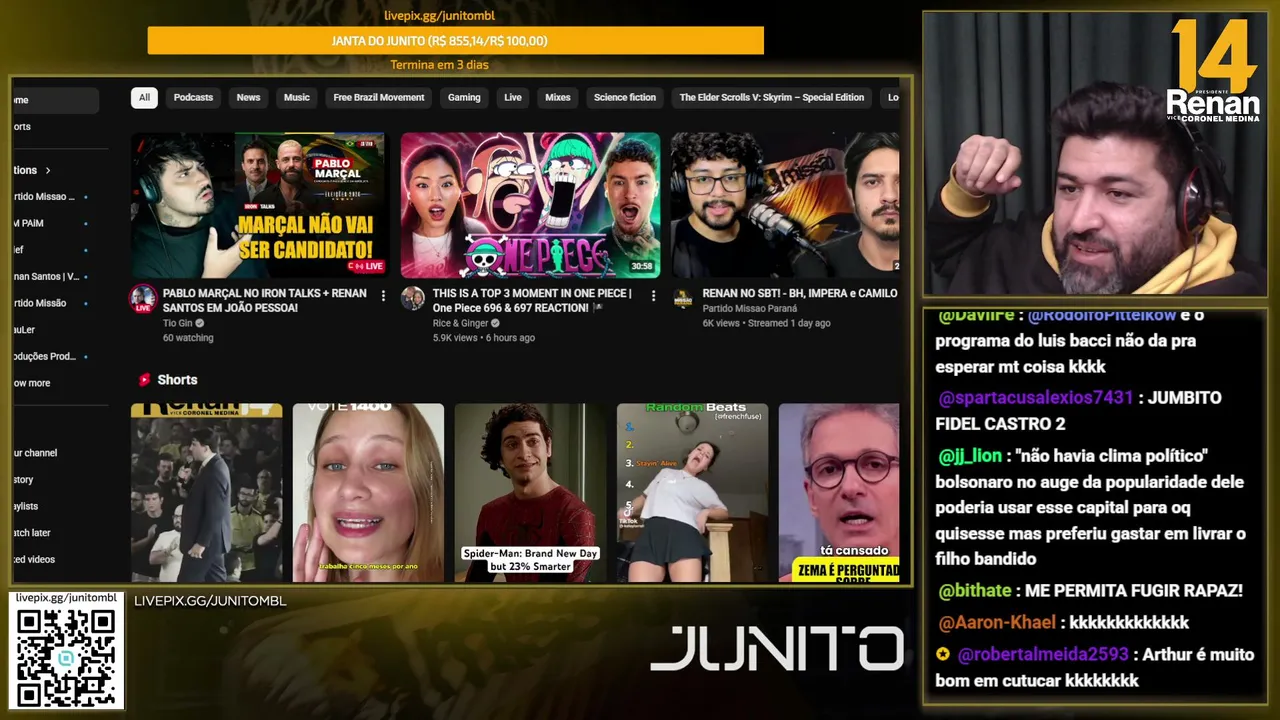This screenshot has height=720, width=1280.
Task: Open the 'THIS IS A TOP 3 MOMENT' video title
Action: tap(533, 301)
